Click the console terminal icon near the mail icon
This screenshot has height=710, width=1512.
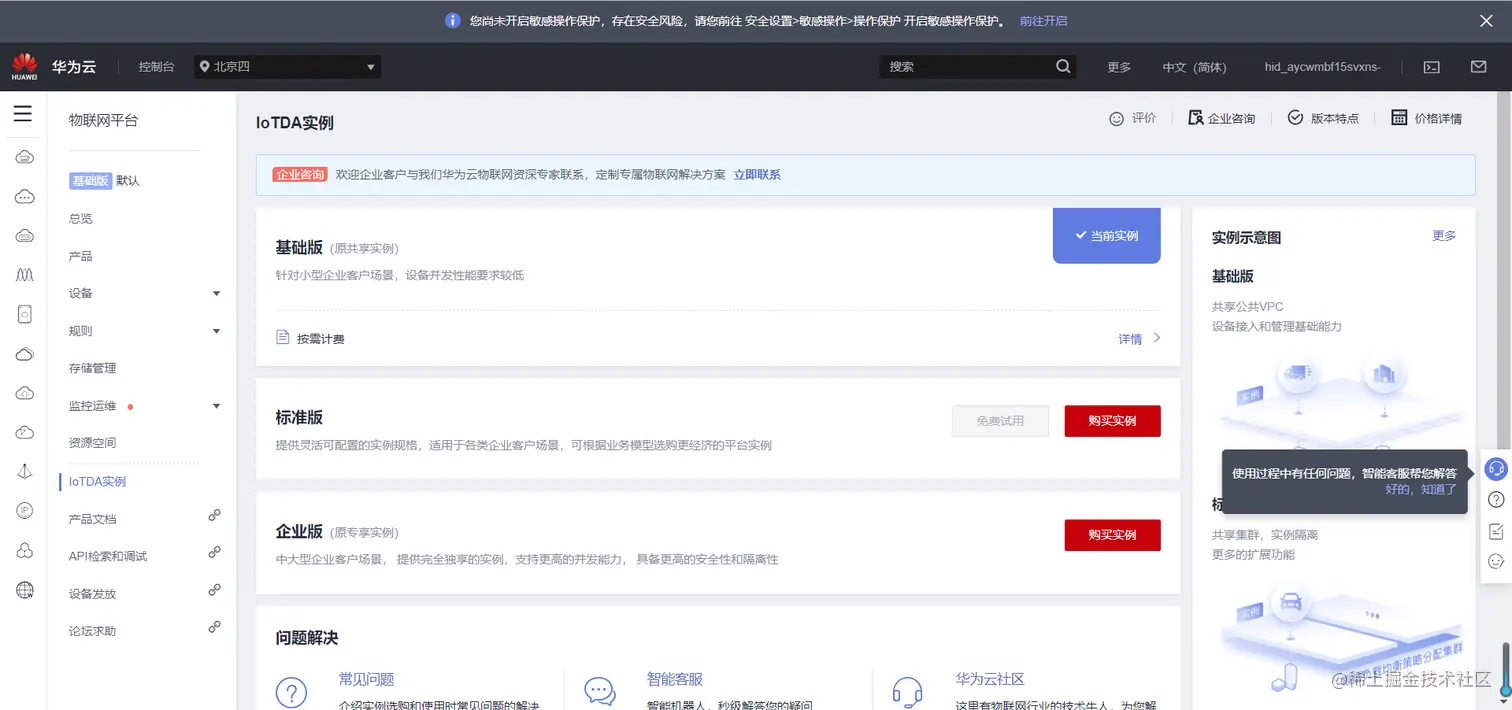click(1431, 66)
